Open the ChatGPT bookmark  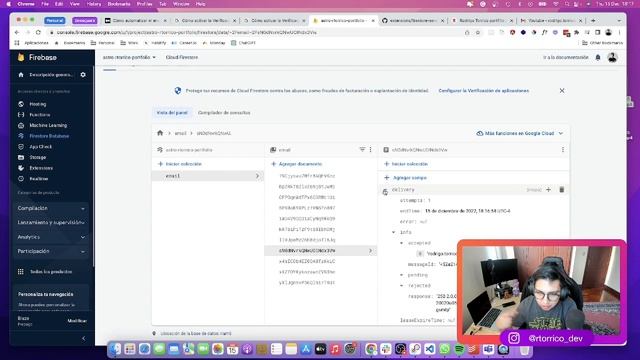point(243,42)
